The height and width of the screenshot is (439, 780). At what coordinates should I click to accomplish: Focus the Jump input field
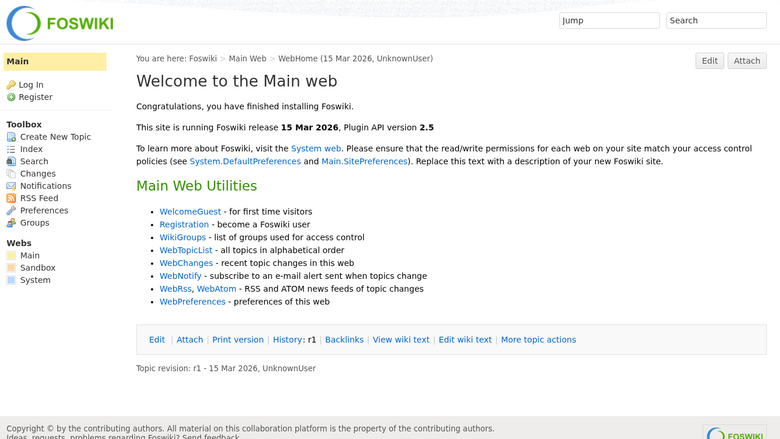coord(609,20)
